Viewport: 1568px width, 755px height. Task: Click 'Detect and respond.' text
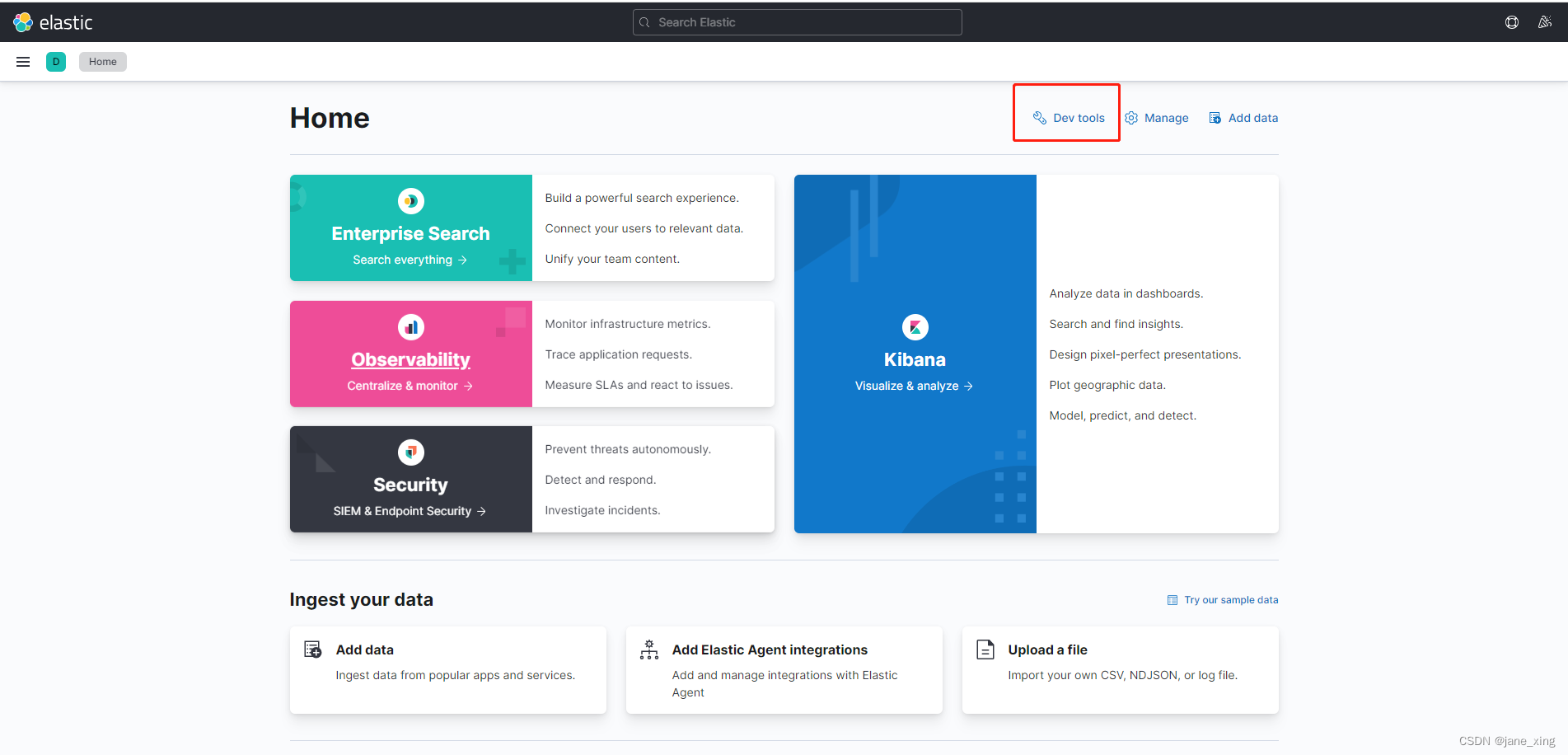[x=601, y=480]
